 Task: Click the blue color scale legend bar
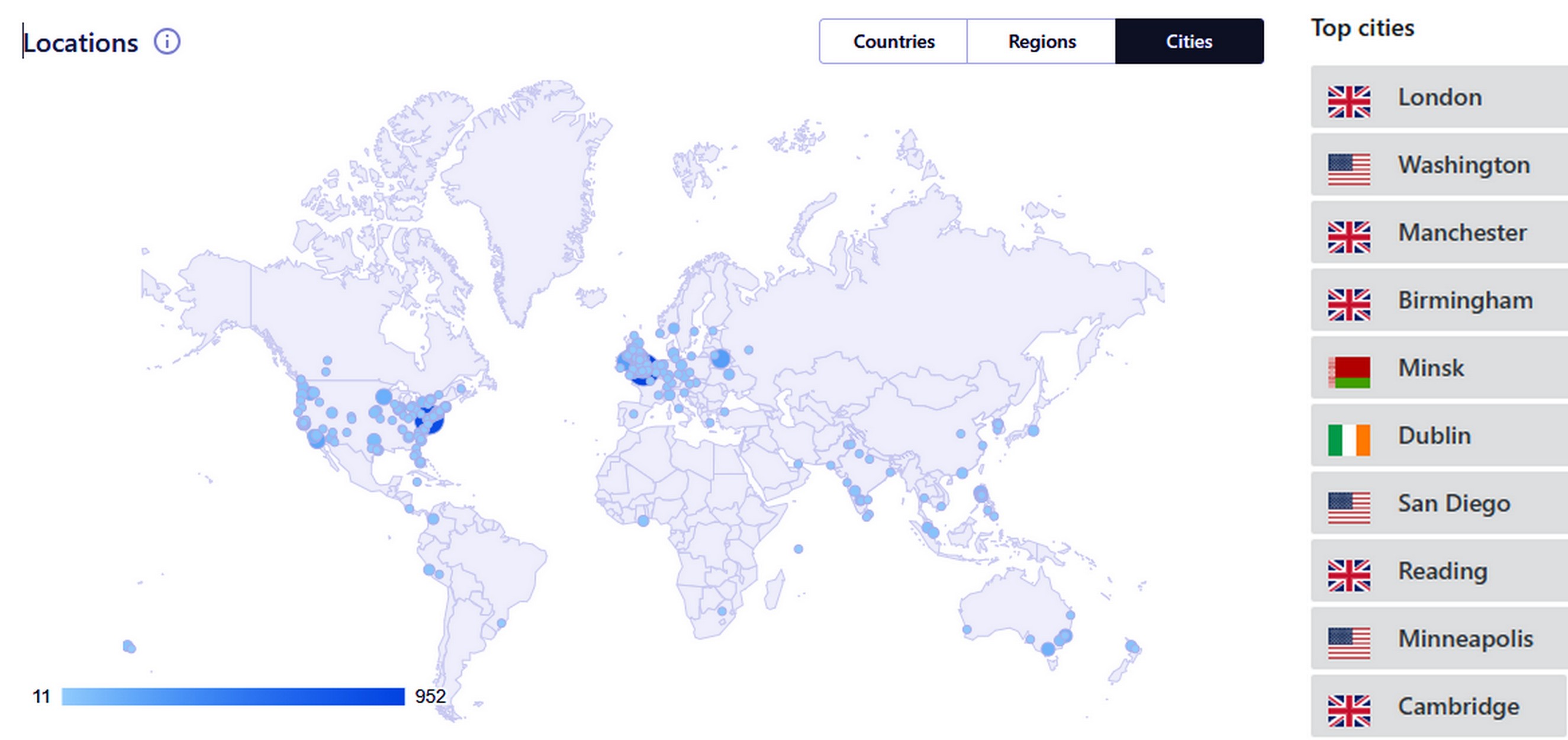(233, 696)
